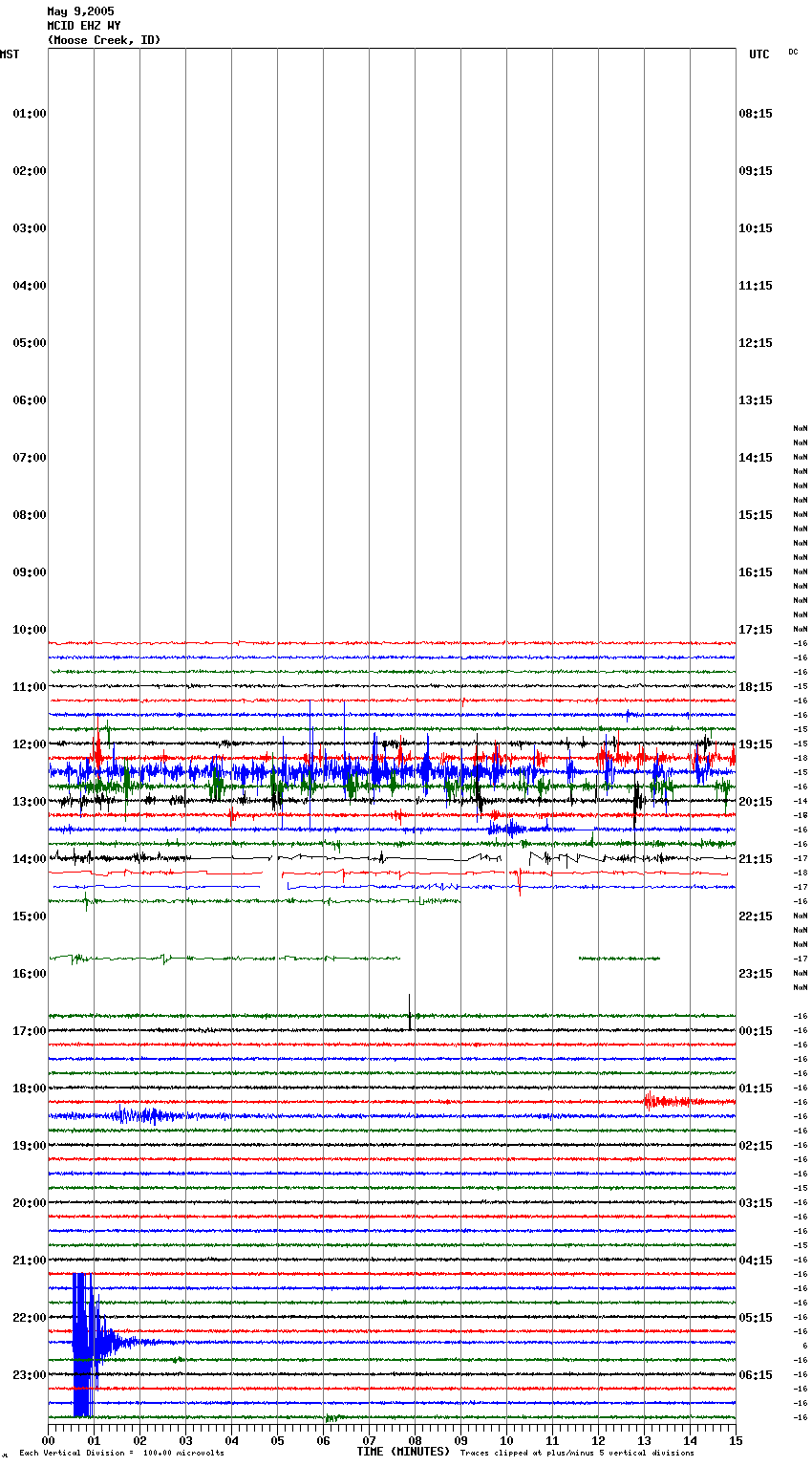Click the large clipped blue earthquake burst near 22:15
The height and width of the screenshot is (1466, 812).
(86, 1345)
